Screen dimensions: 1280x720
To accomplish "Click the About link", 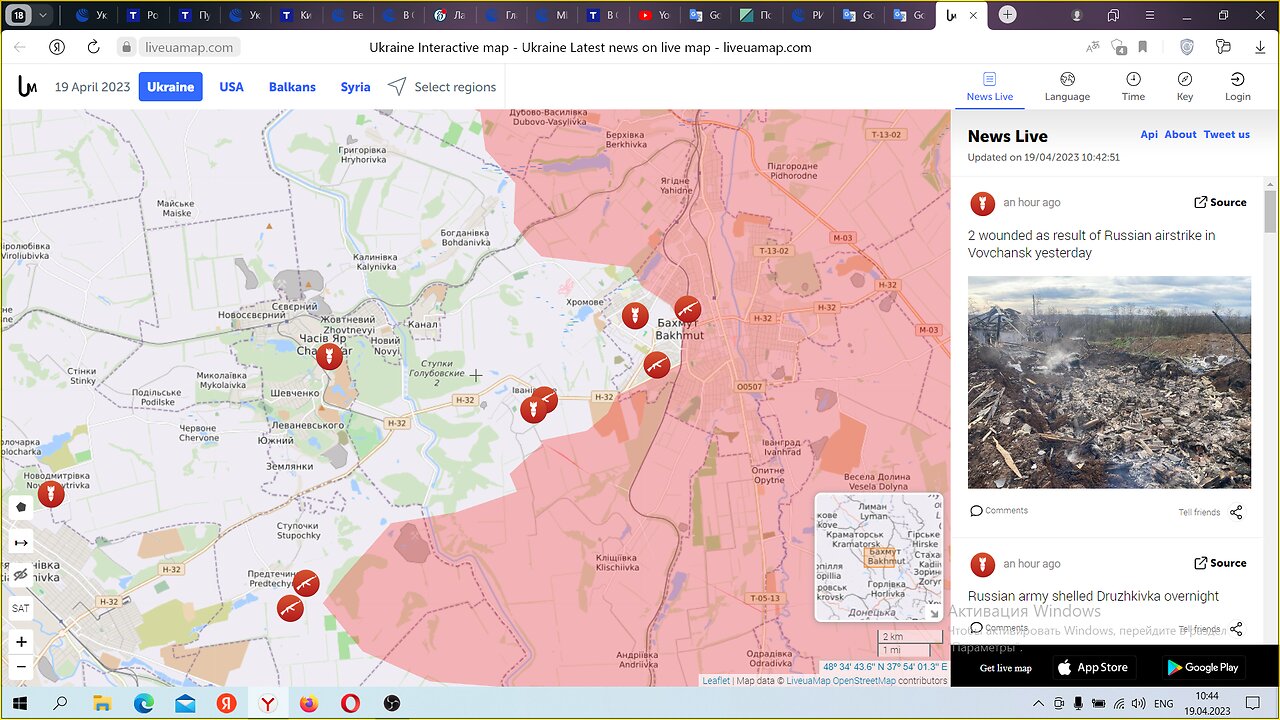I will click(x=1180, y=134).
